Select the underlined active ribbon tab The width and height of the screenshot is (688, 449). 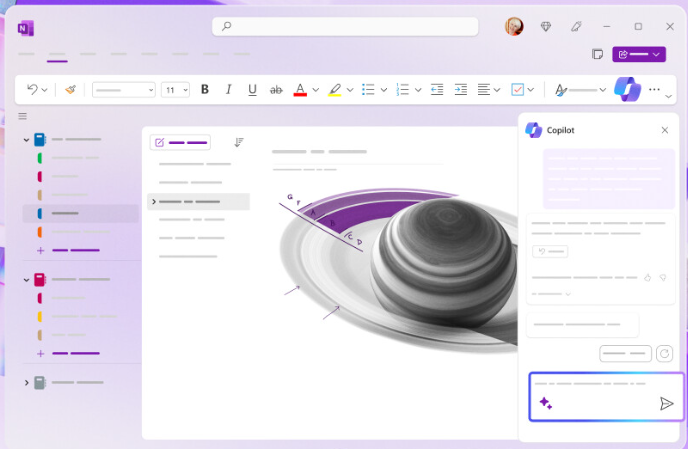pos(57,54)
